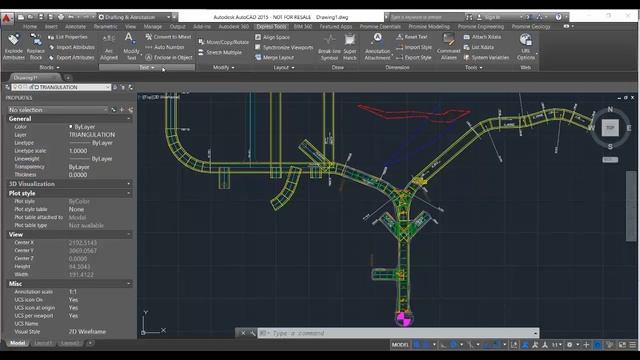Open the TRIANGULATION layer dropdown
Image resolution: width=640 pixels, height=360 pixels.
(61, 87)
